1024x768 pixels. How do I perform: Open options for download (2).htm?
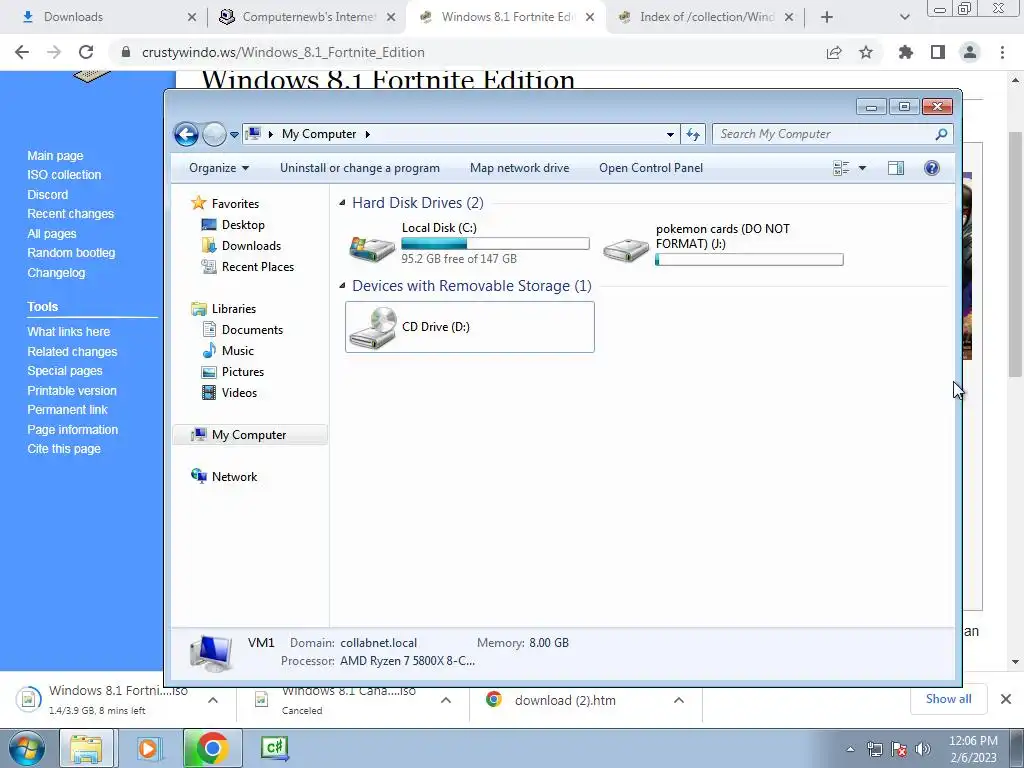(679, 700)
